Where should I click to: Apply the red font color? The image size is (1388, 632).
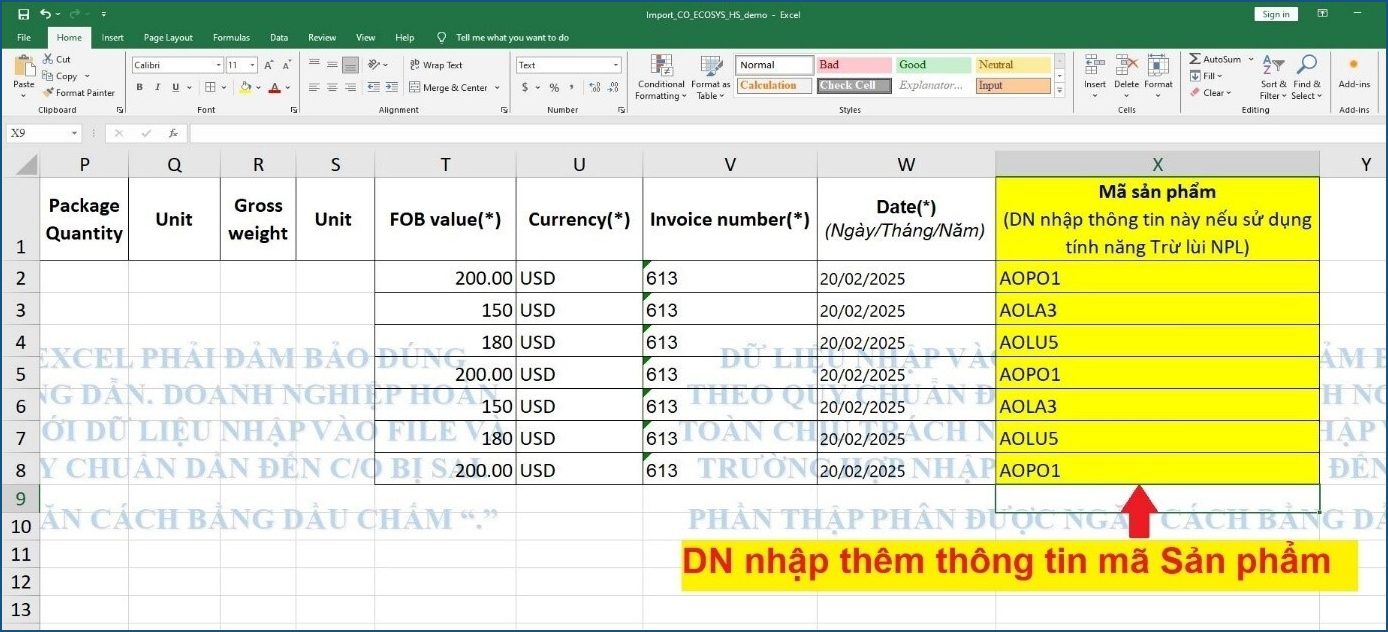click(274, 88)
